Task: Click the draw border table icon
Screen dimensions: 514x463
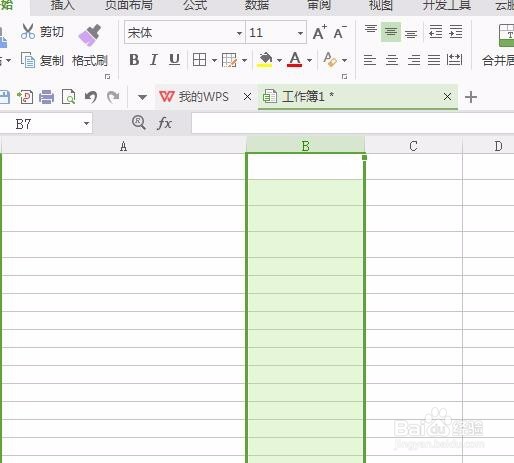Action: click(229, 60)
